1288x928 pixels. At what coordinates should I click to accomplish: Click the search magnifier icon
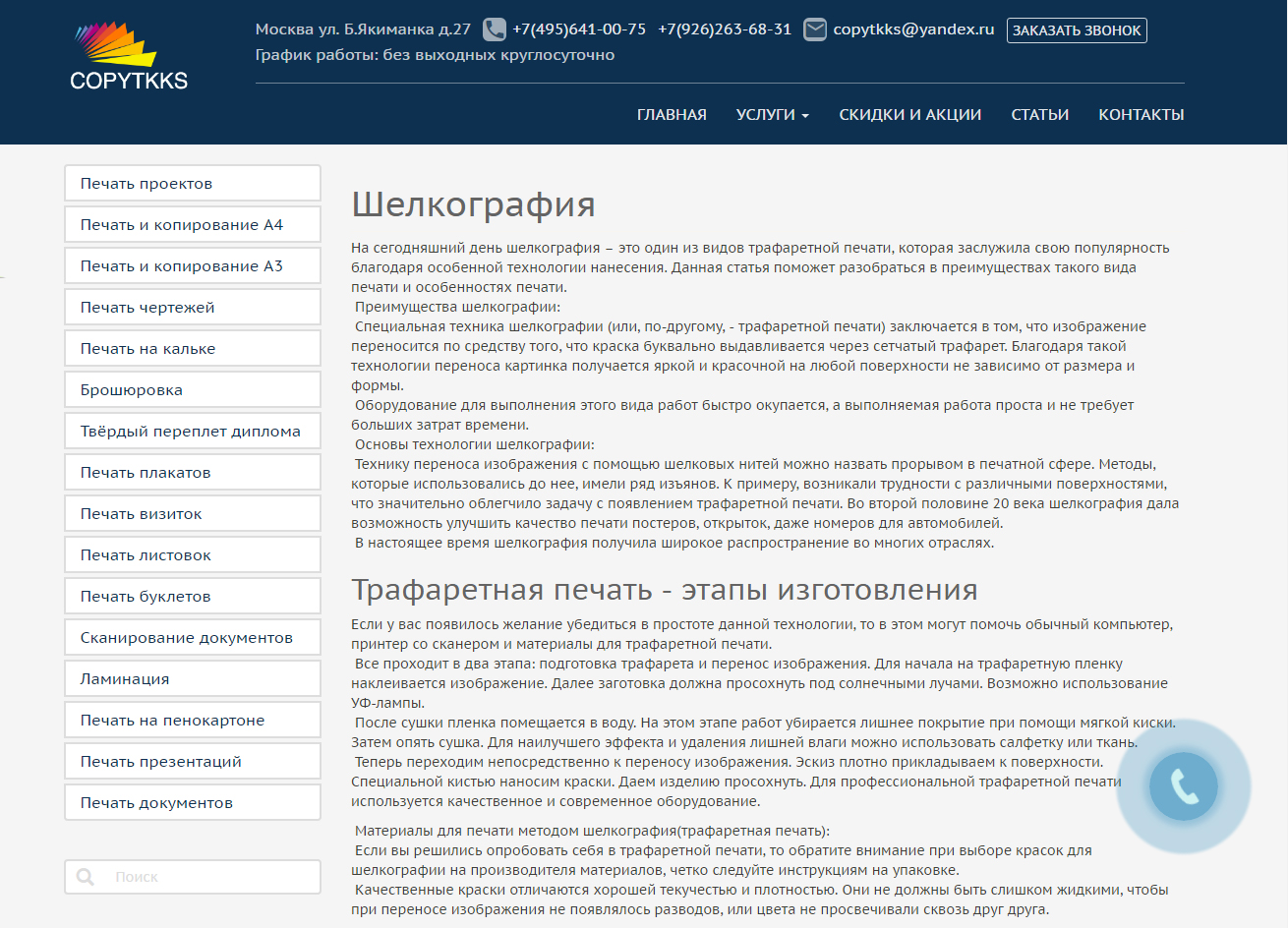(x=86, y=877)
